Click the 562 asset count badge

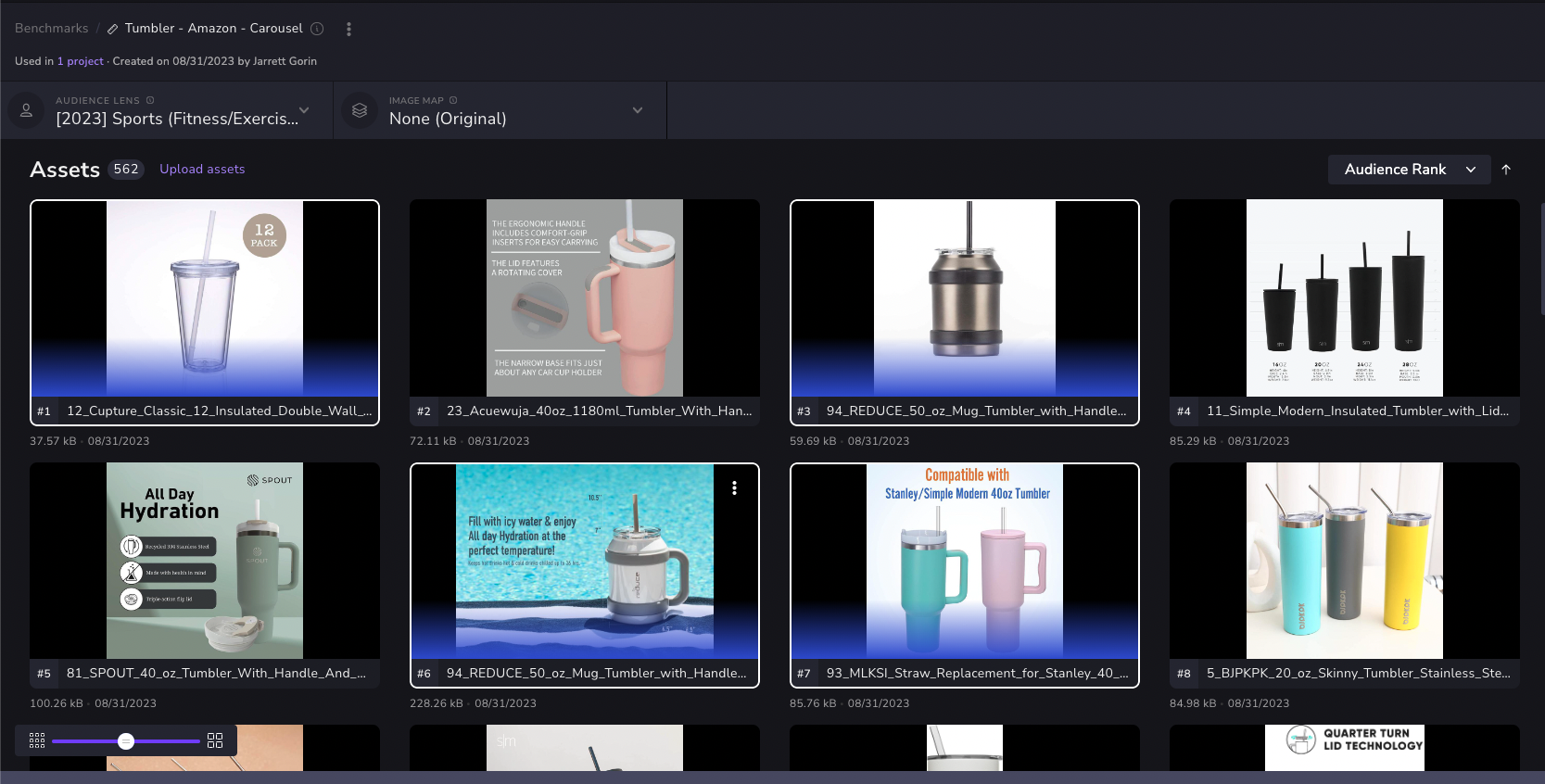pos(126,170)
